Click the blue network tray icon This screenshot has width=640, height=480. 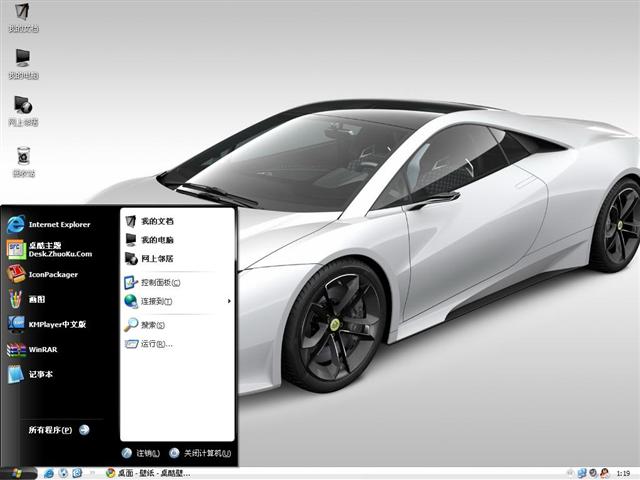pyautogui.click(x=582, y=473)
